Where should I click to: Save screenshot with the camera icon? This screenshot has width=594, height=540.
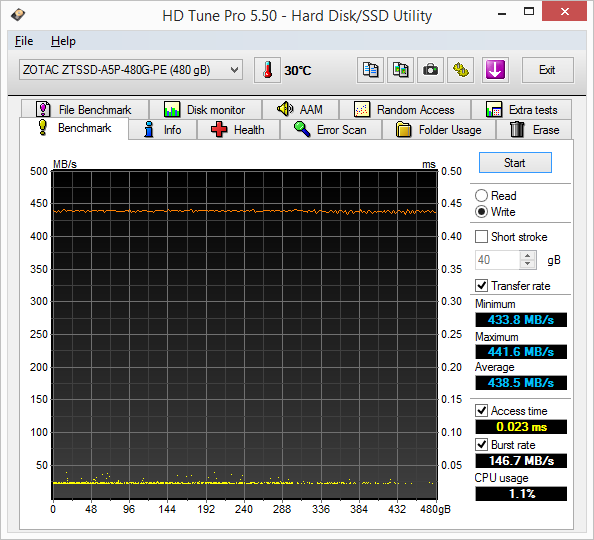tap(430, 70)
